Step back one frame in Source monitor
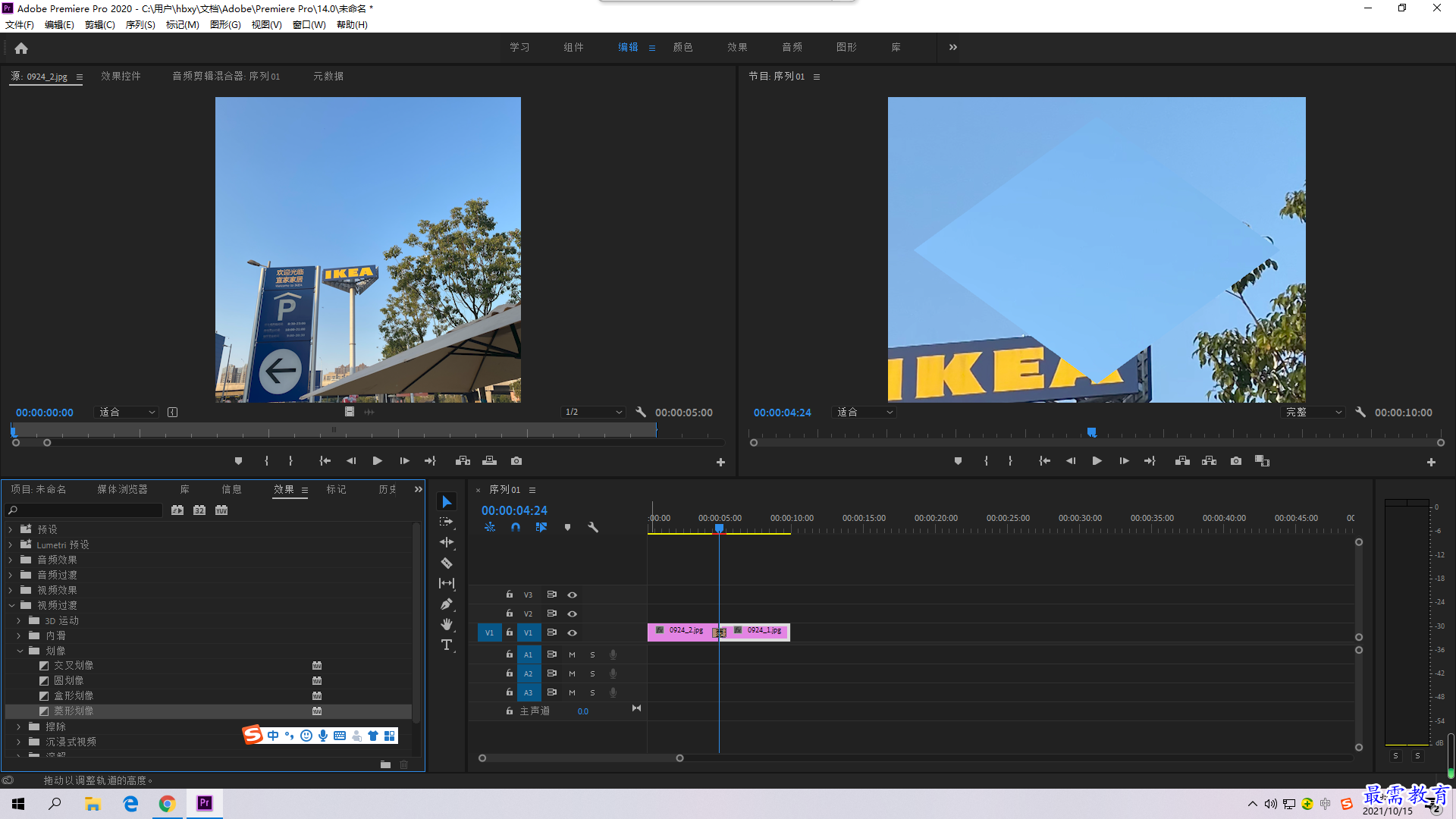This screenshot has width=1456, height=819. 350,461
